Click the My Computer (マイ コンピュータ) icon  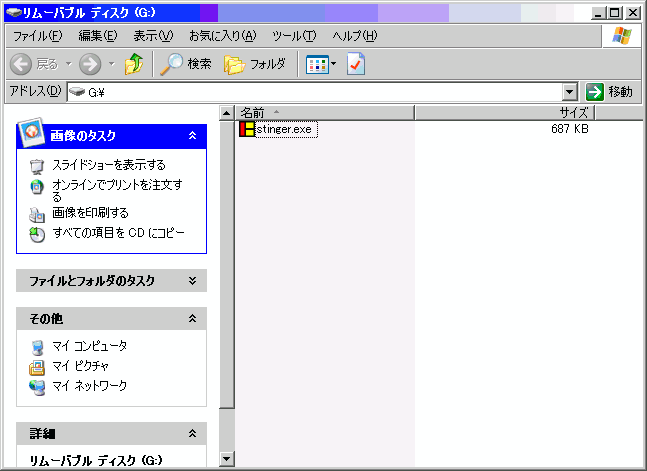click(37, 347)
